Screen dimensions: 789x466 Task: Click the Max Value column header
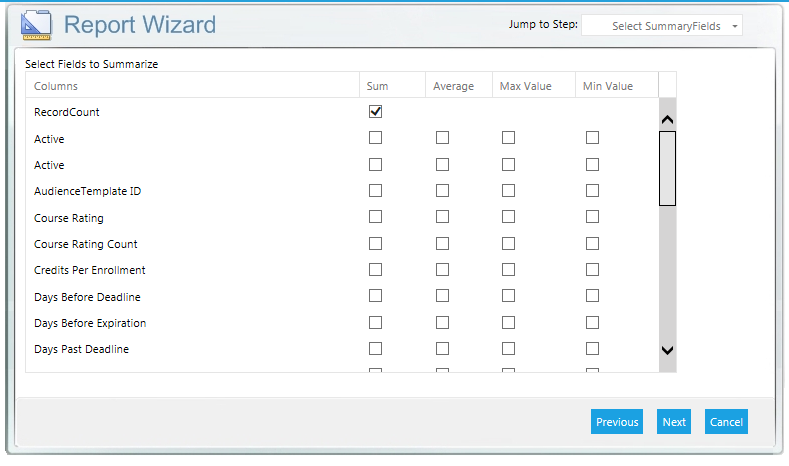pyautogui.click(x=524, y=86)
